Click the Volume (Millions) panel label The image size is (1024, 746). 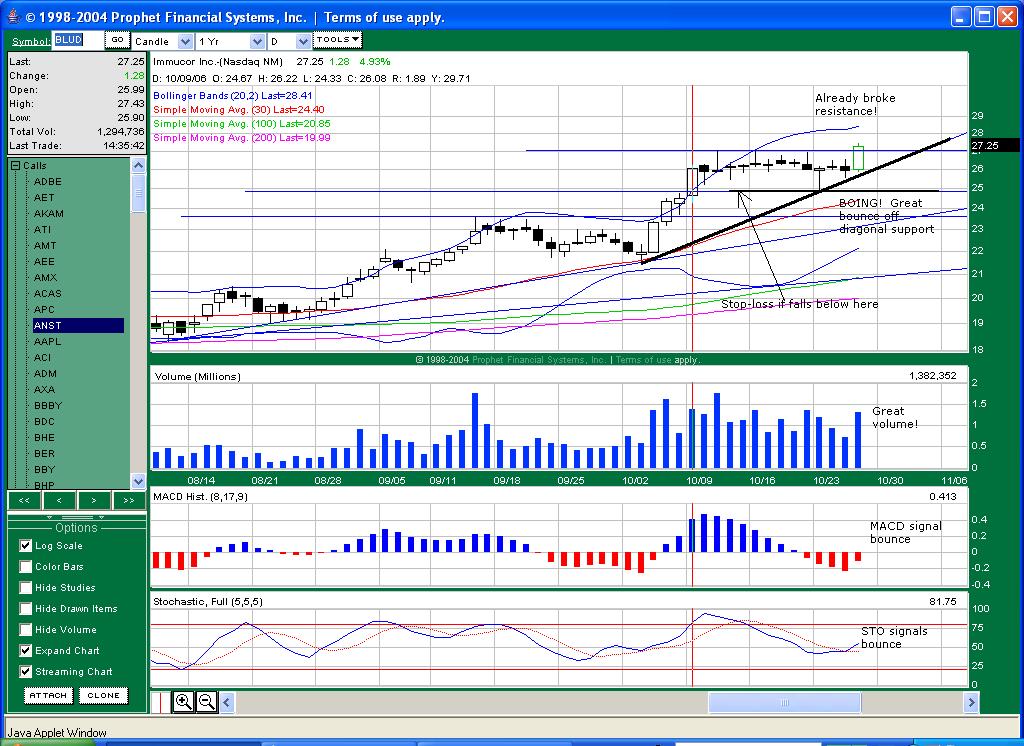point(197,376)
